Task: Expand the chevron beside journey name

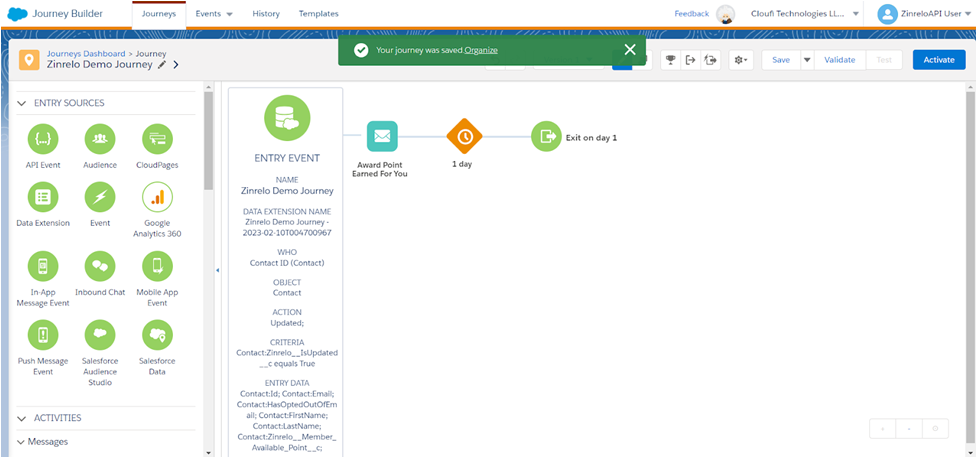Action: coord(176,65)
